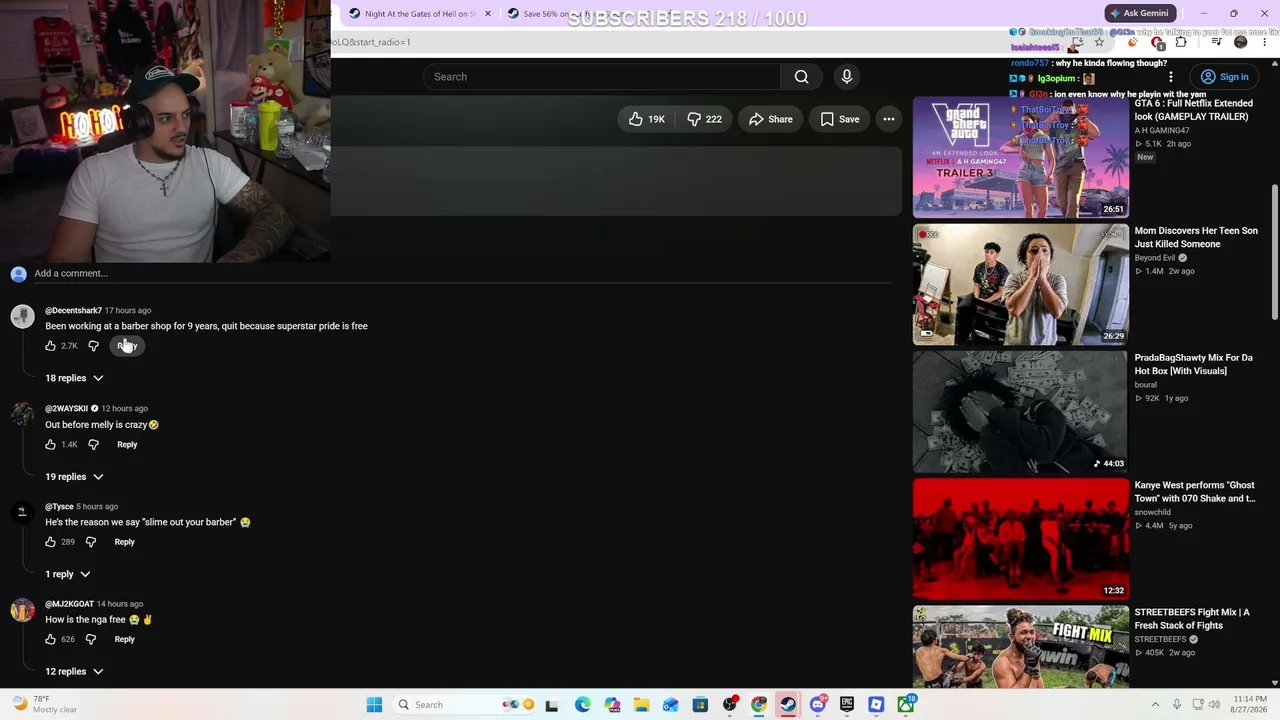This screenshot has width=1280, height=720.
Task: Expand 18 replies under @Decentshark7 comment
Action: click(74, 378)
